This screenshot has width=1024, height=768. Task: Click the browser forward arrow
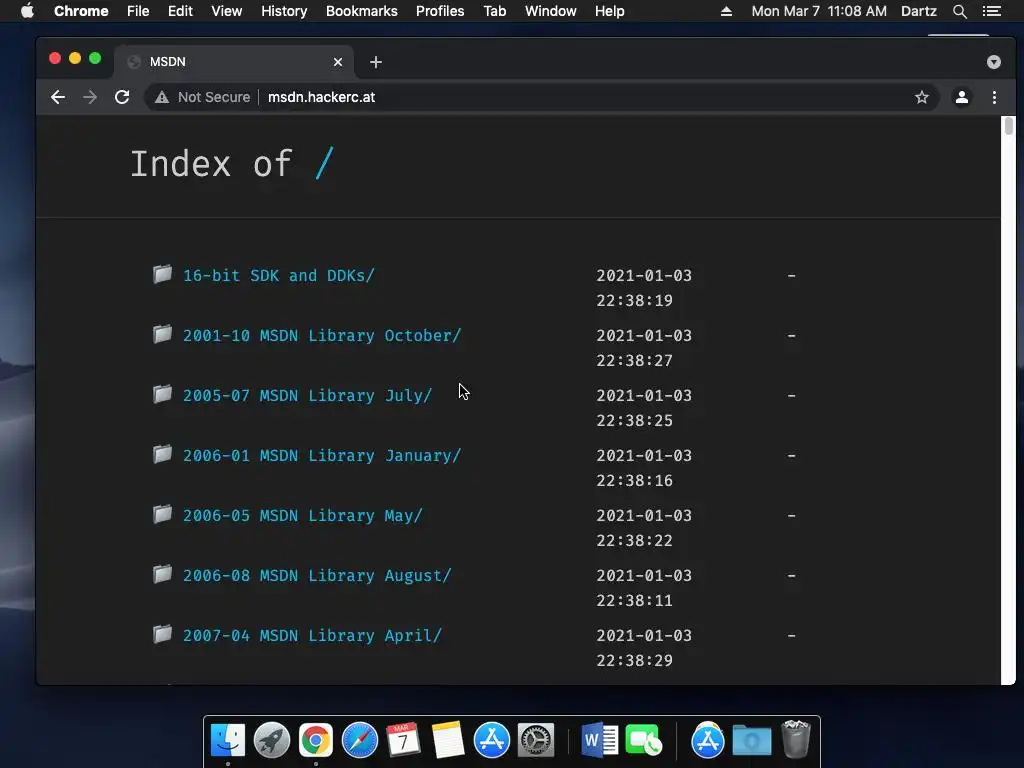[x=90, y=97]
